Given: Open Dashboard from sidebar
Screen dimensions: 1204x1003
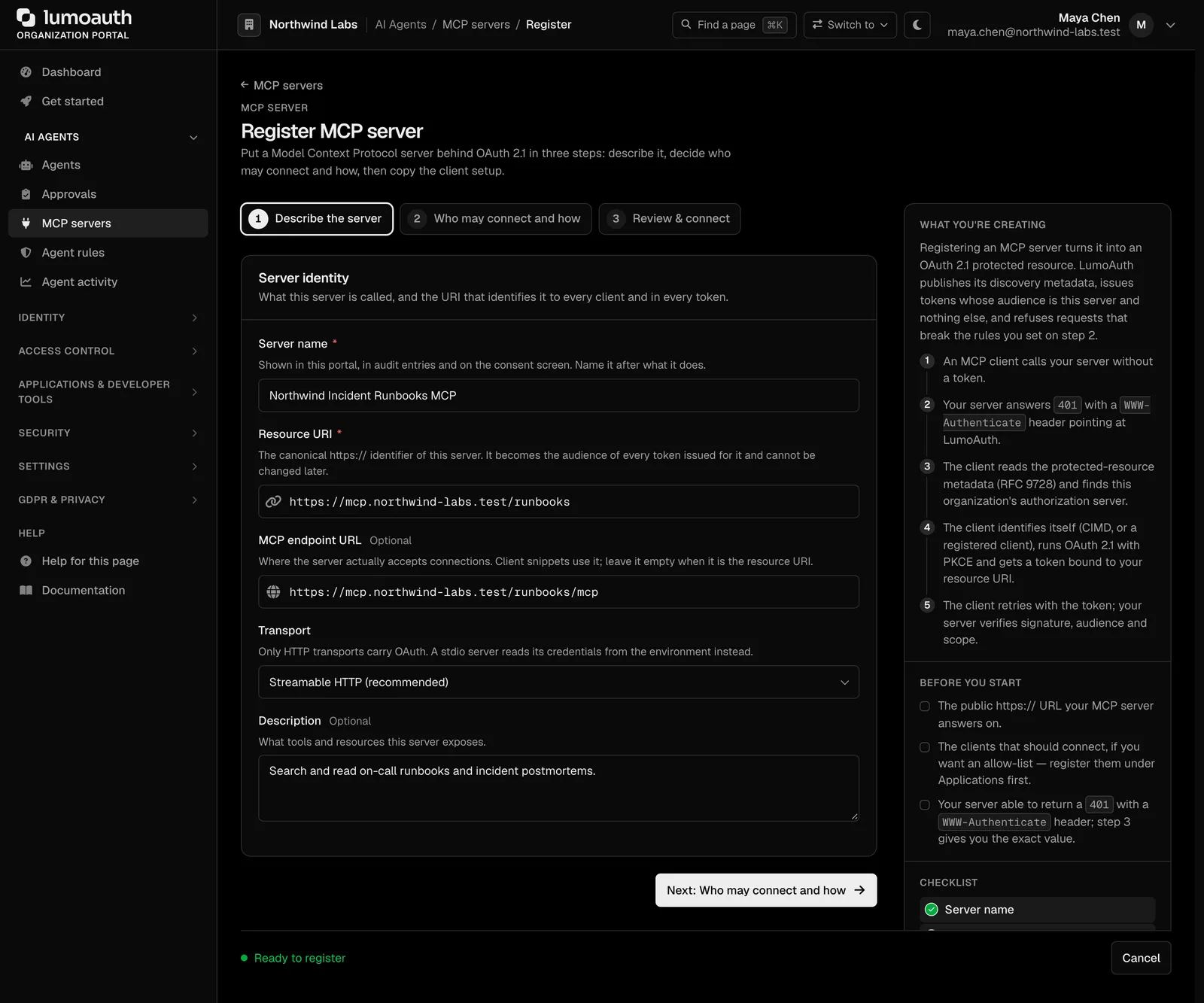Looking at the screenshot, I should tap(108, 72).
